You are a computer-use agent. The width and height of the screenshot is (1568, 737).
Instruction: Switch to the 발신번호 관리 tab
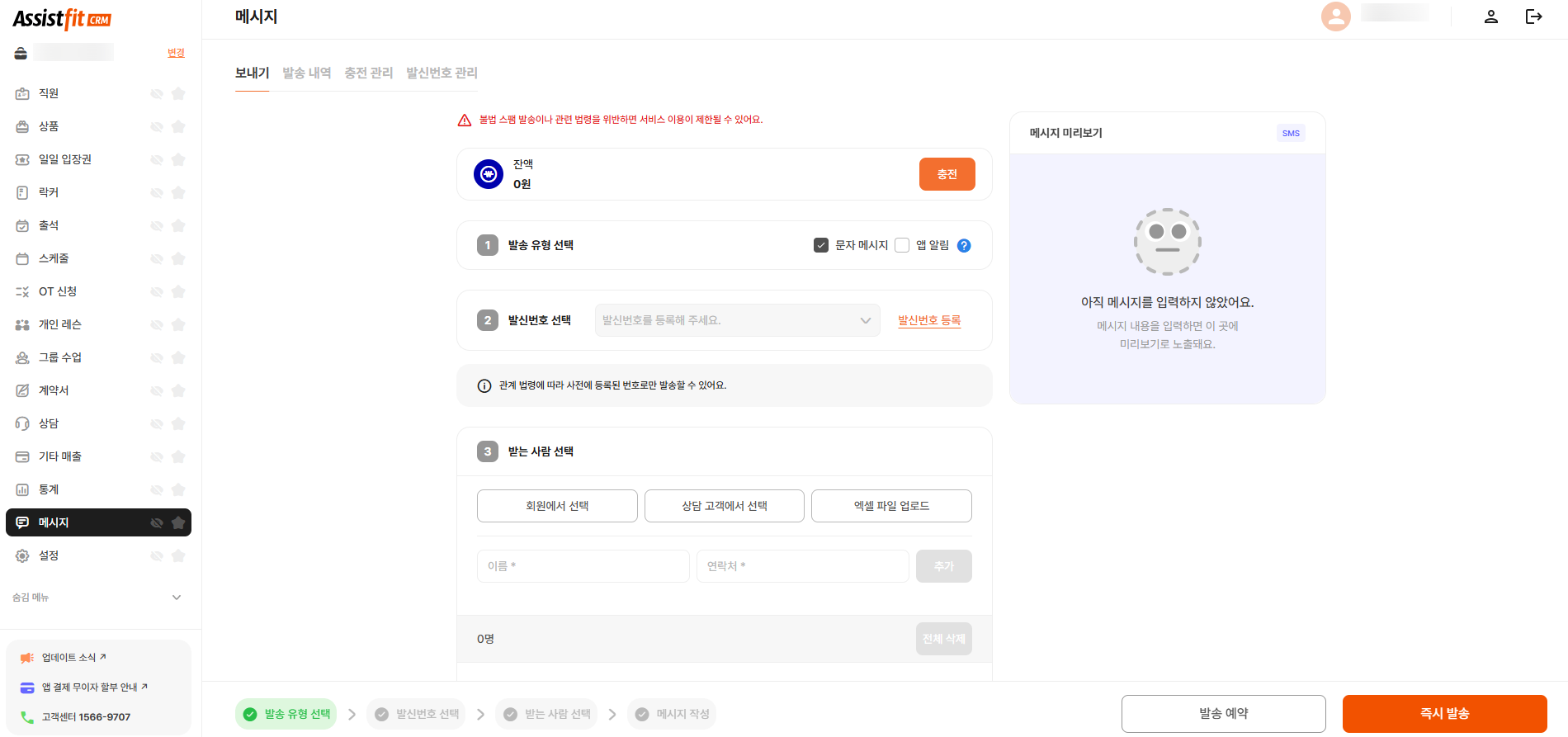pyautogui.click(x=442, y=73)
